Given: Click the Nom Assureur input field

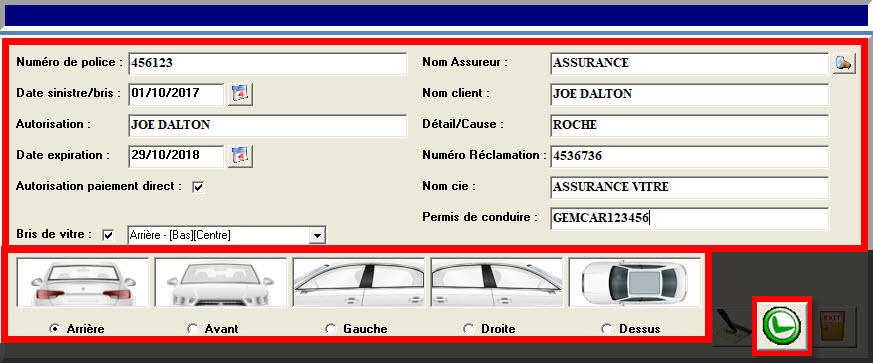Looking at the screenshot, I should pyautogui.click(x=689, y=63).
